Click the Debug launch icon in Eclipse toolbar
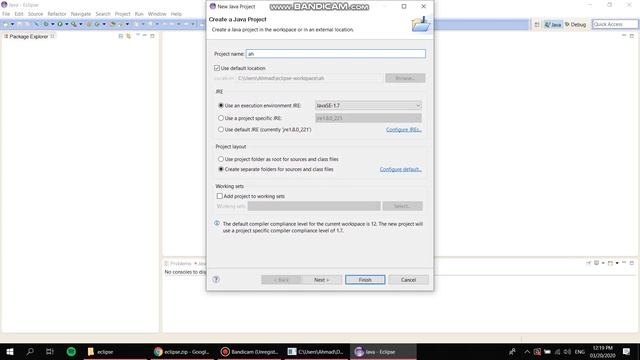640x360 pixels. [x=46, y=24]
